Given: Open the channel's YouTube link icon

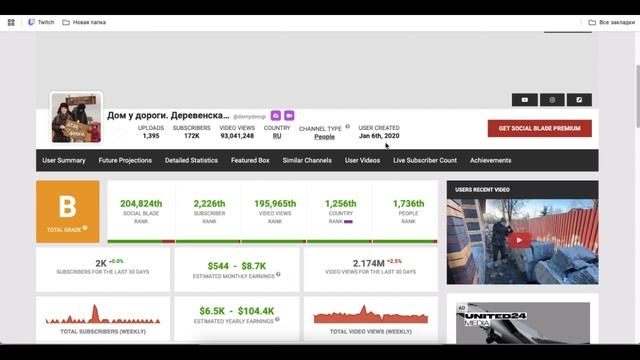Looking at the screenshot, I should pyautogui.click(x=524, y=100).
